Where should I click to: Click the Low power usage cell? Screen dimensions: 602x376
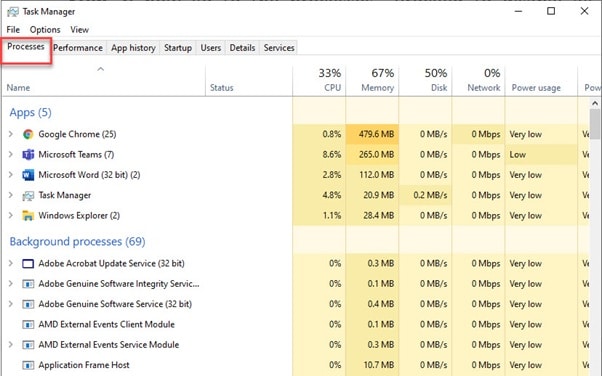541,154
